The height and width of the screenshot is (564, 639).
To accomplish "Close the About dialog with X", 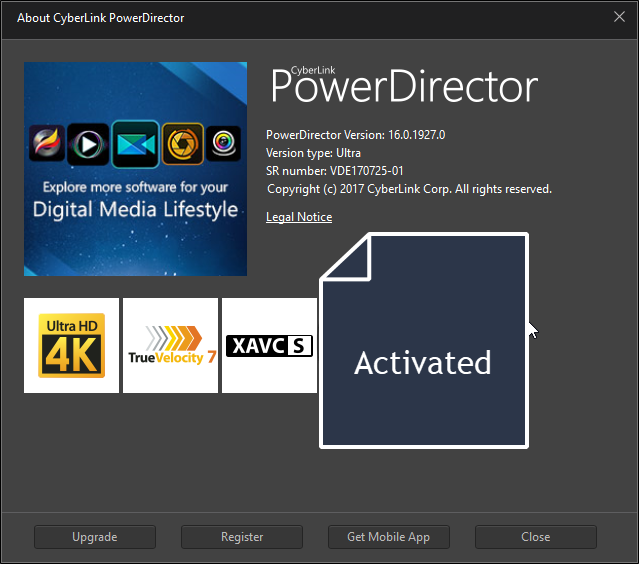I will (x=619, y=17).
